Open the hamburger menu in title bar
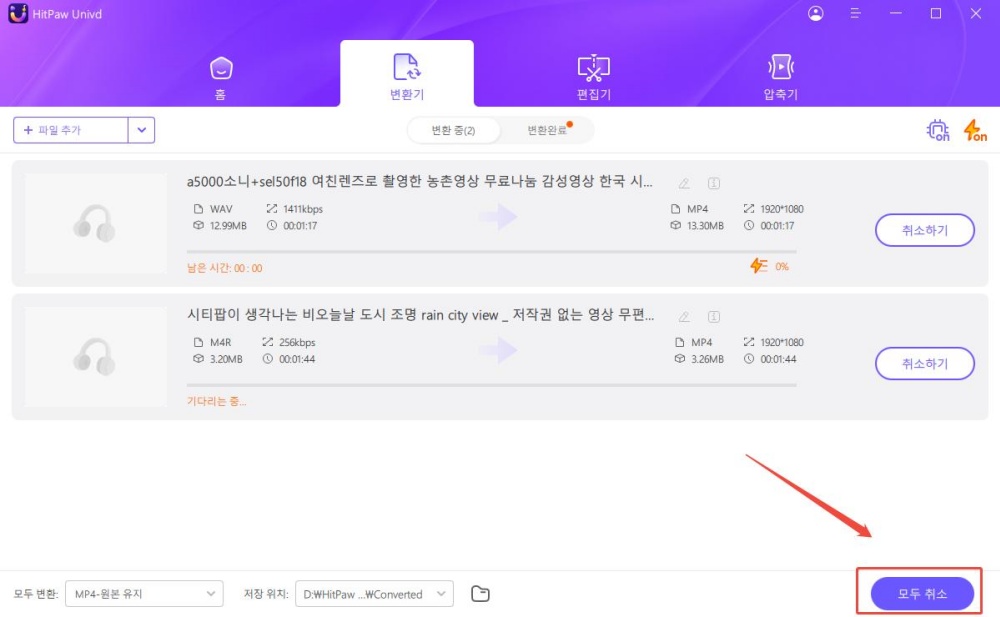The height and width of the screenshot is (617, 1000). pos(855,13)
